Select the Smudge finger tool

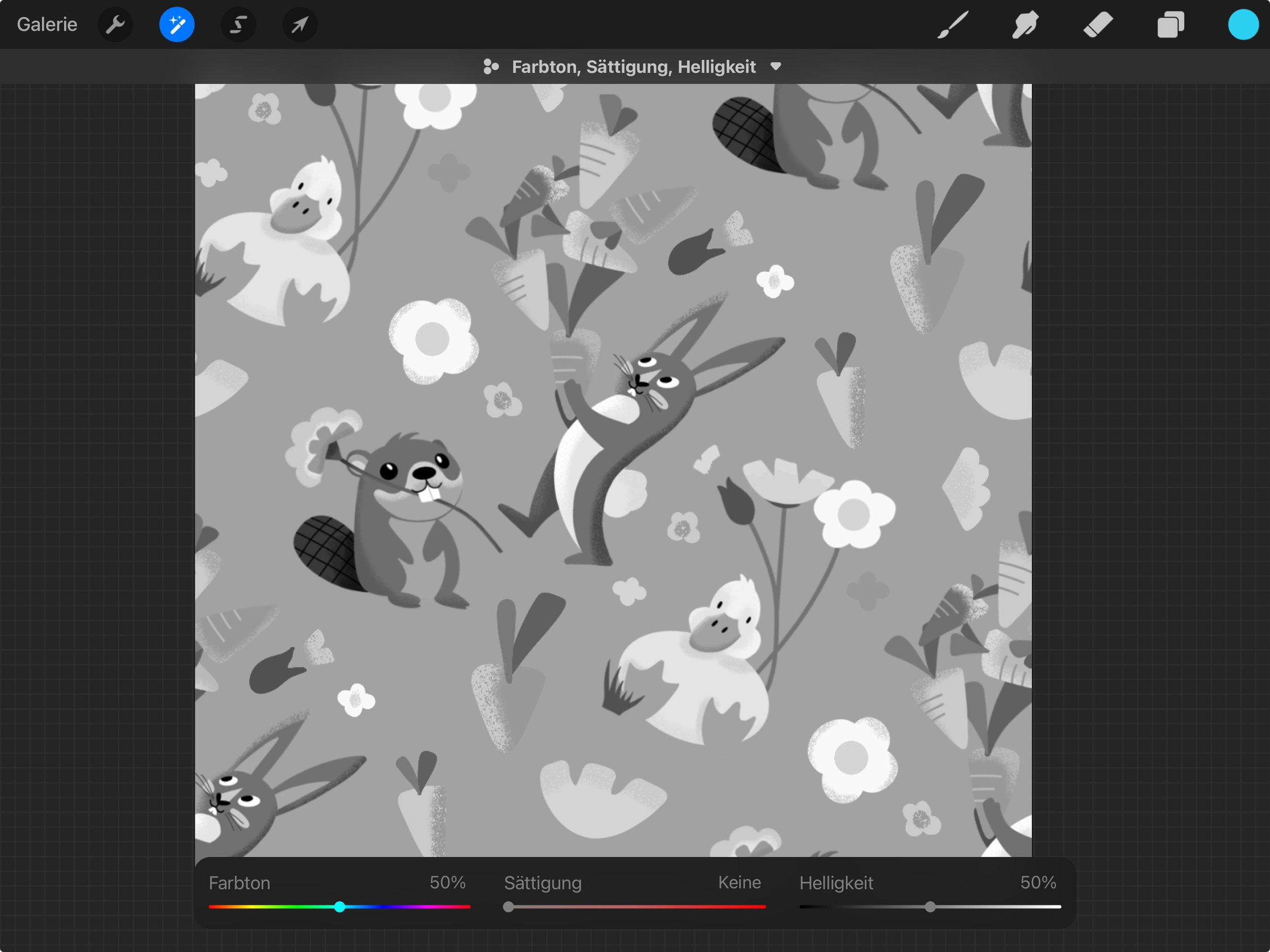click(1025, 25)
